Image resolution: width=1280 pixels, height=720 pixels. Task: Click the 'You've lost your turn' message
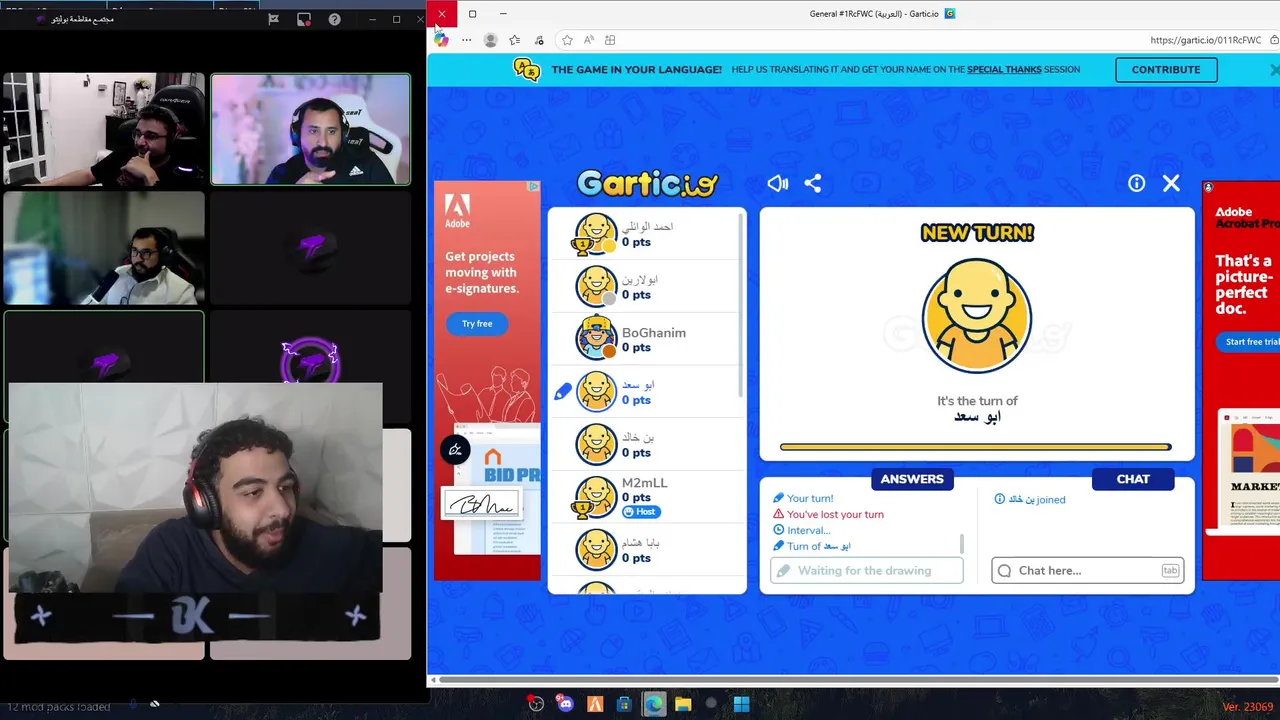(835, 514)
